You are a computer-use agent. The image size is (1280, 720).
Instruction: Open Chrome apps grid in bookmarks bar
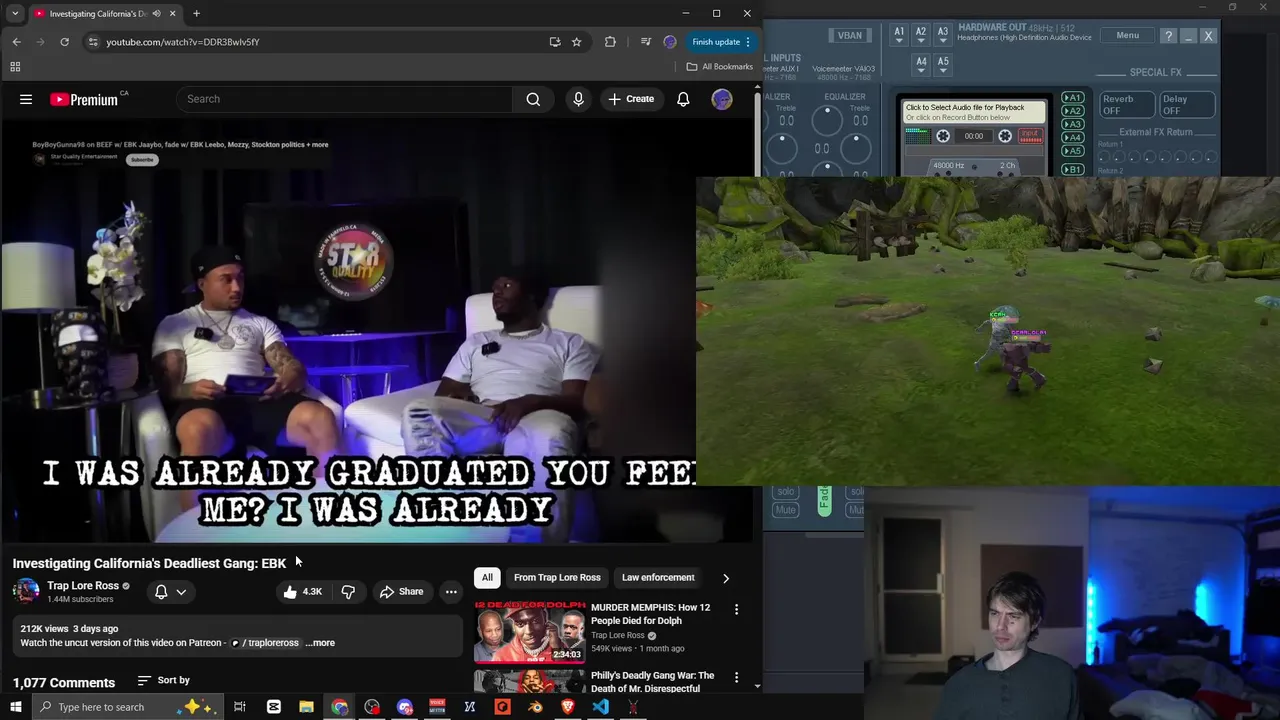[x=15, y=67]
